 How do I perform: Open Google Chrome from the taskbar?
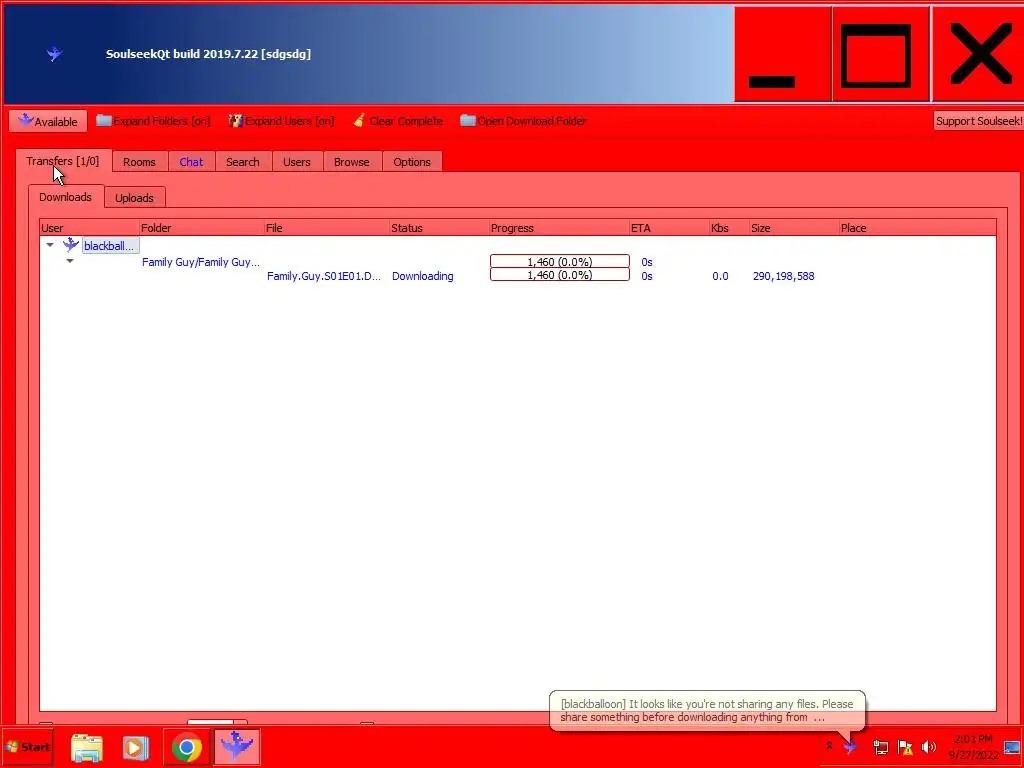pyautogui.click(x=186, y=748)
